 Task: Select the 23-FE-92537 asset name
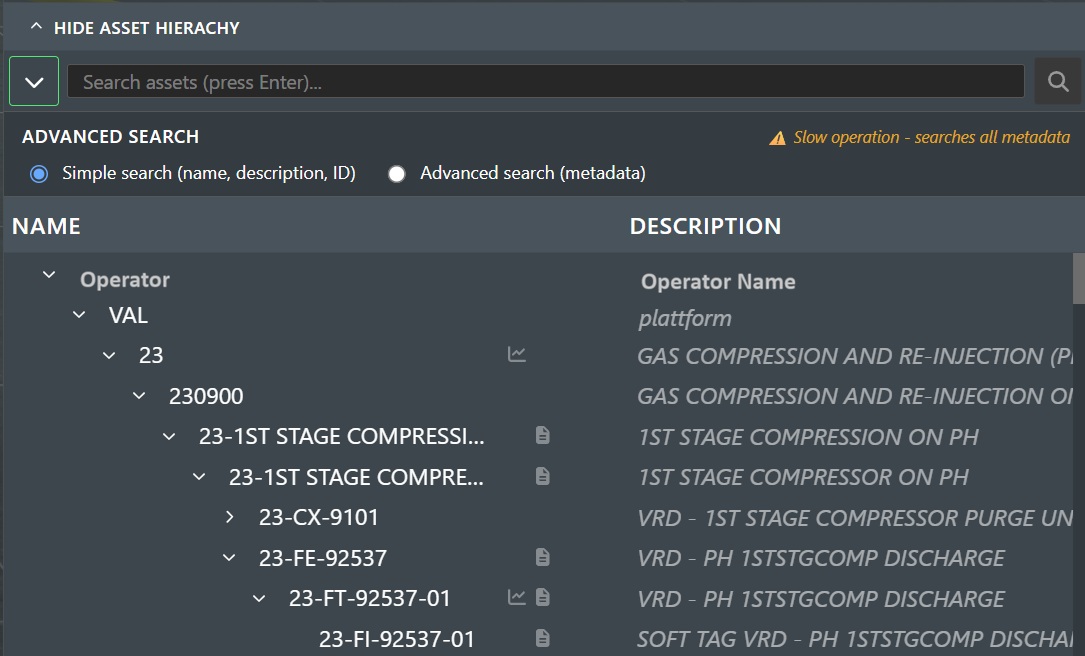pyautogui.click(x=322, y=558)
